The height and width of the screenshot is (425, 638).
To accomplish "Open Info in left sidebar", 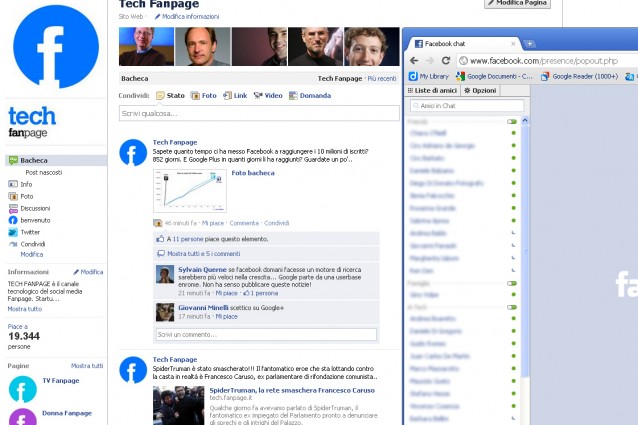I will (x=26, y=184).
